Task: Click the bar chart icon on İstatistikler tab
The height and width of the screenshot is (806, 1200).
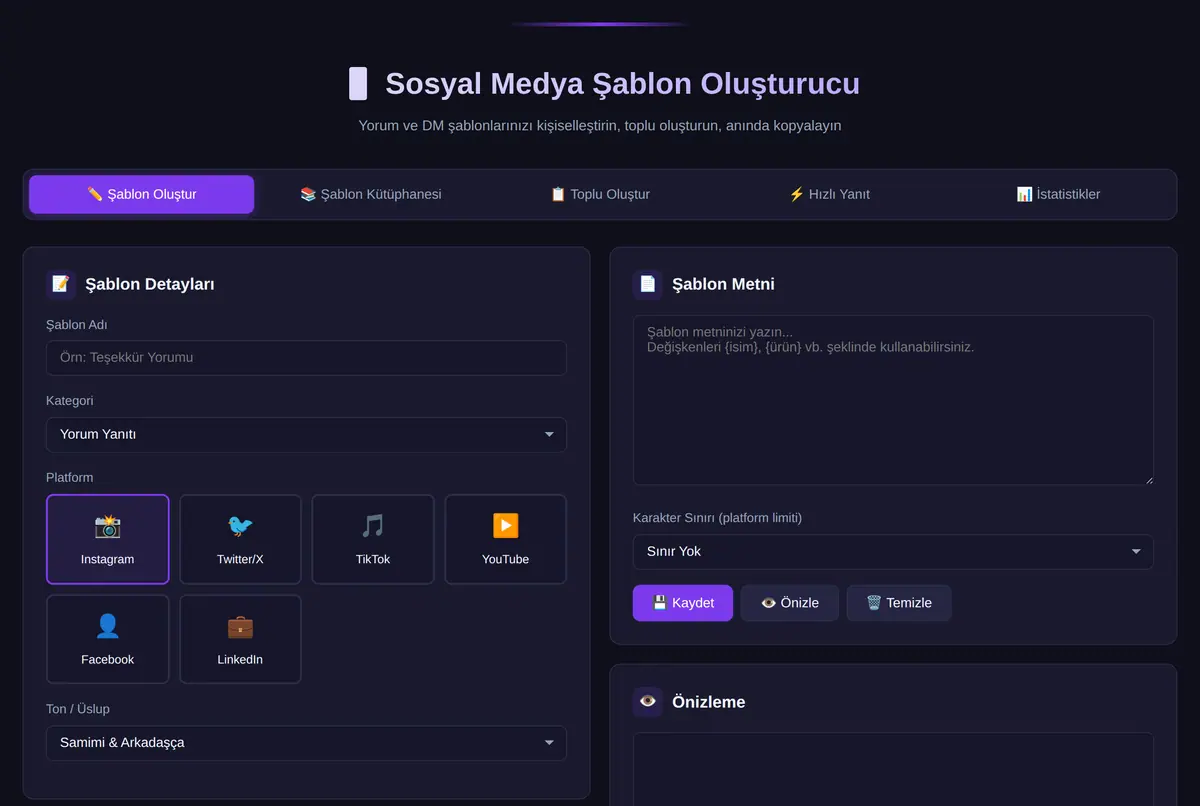Action: 1024,194
